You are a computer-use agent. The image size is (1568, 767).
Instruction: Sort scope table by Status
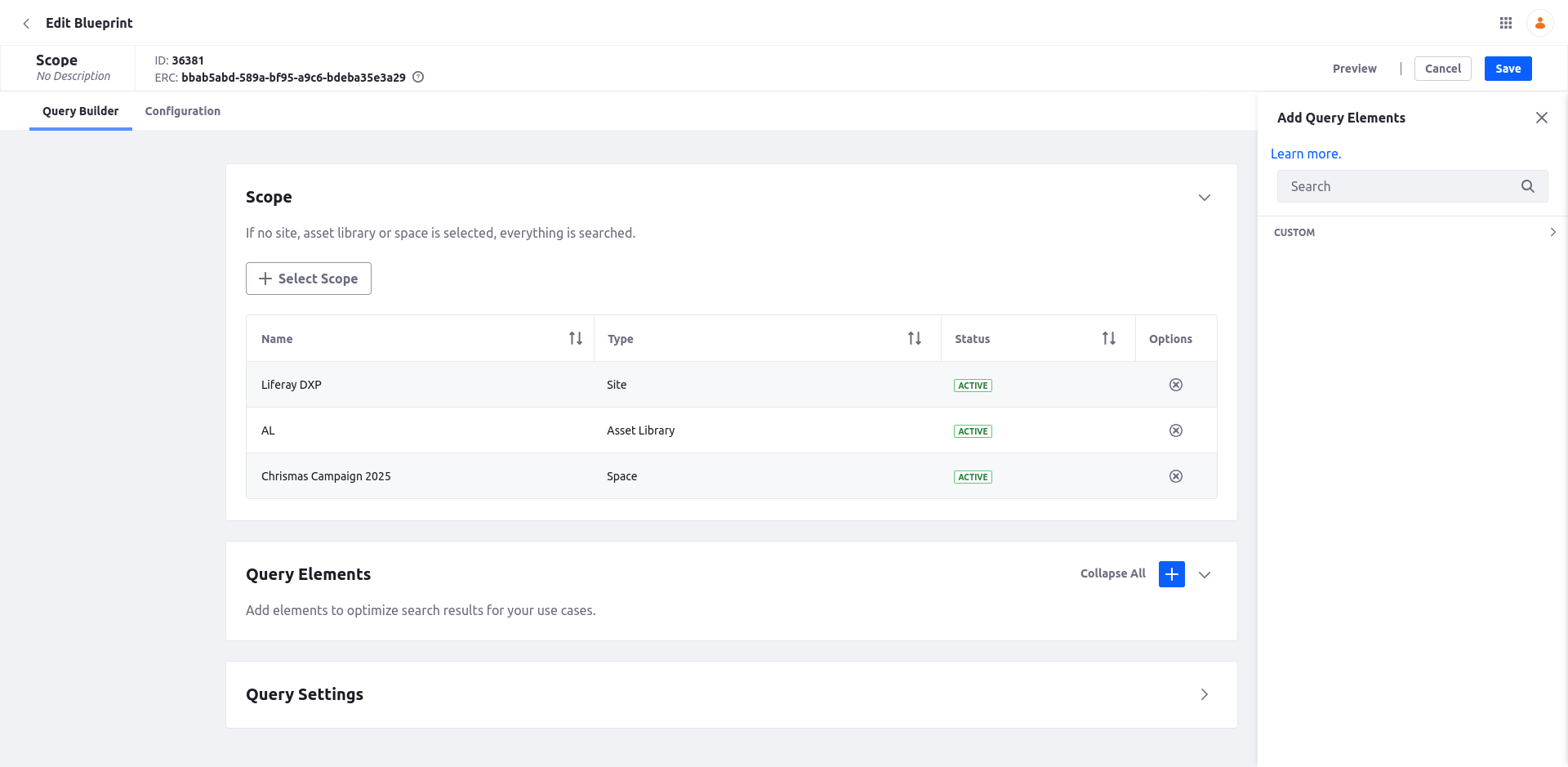(x=1108, y=338)
